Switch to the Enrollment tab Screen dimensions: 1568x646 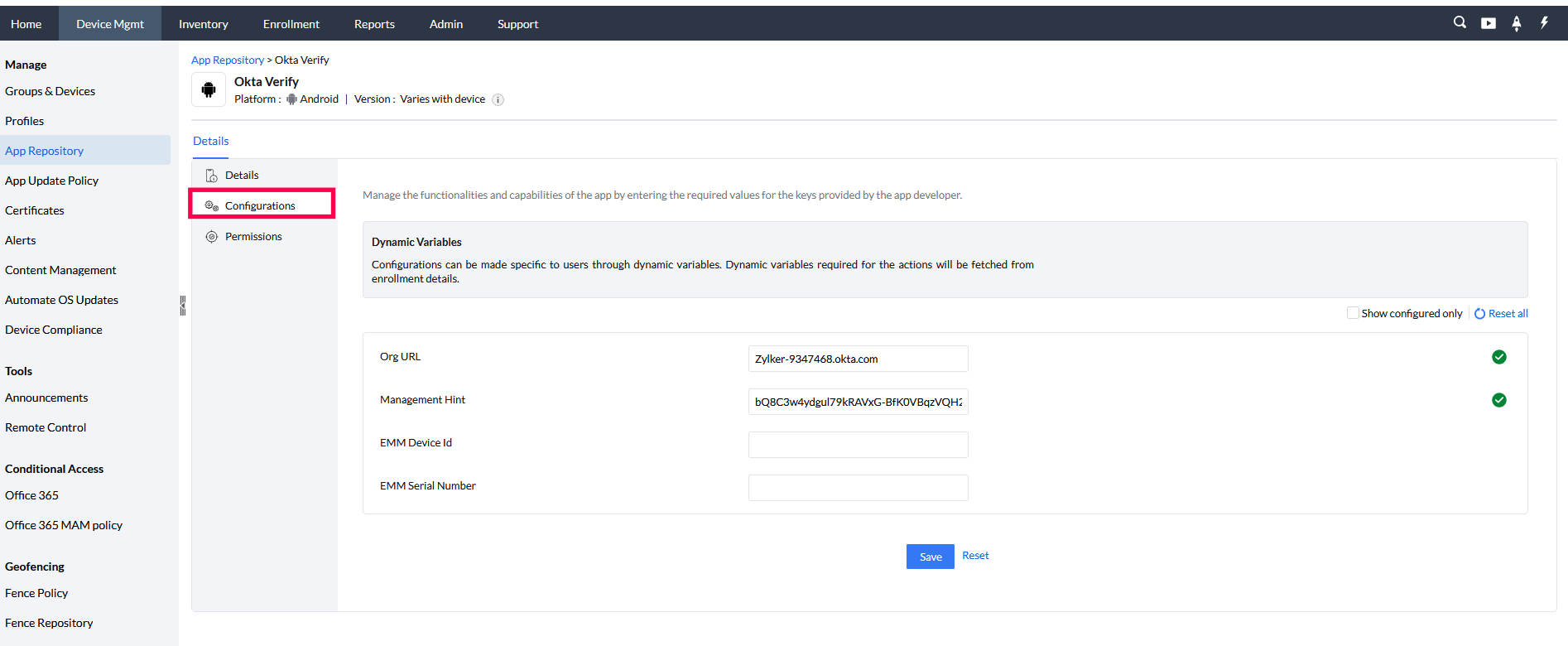pos(291,24)
